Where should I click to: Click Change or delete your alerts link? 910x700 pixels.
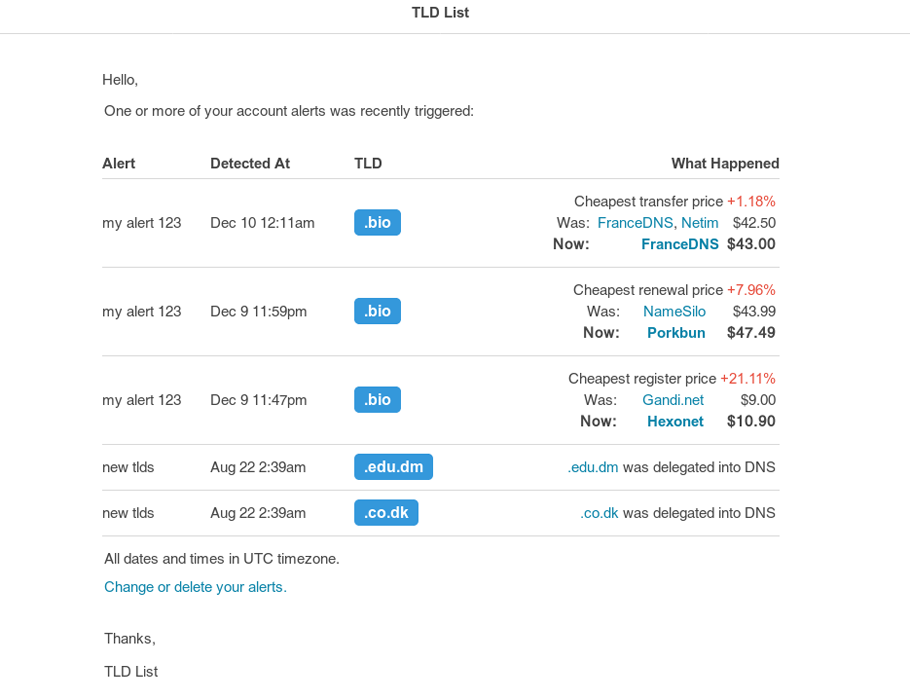coord(195,587)
